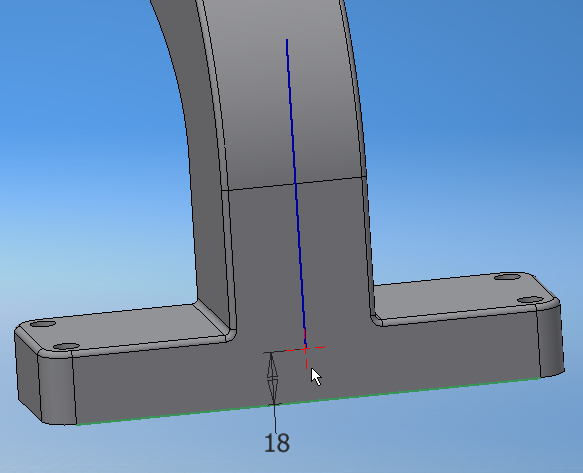Pick the far-left hole on the base

pos(43,324)
